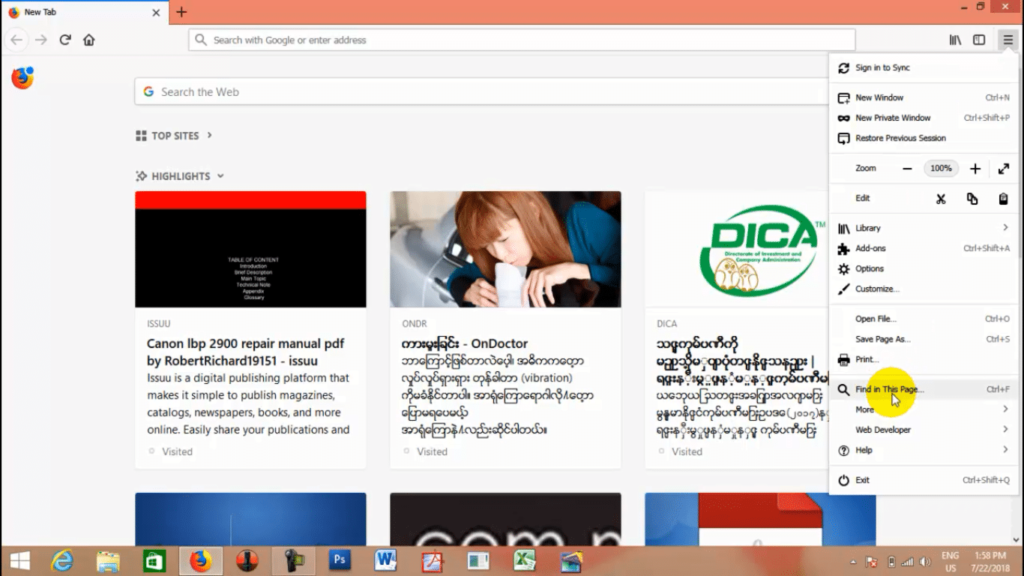The width and height of the screenshot is (1024, 576).
Task: Zoom in with the plus button
Action: (x=975, y=168)
